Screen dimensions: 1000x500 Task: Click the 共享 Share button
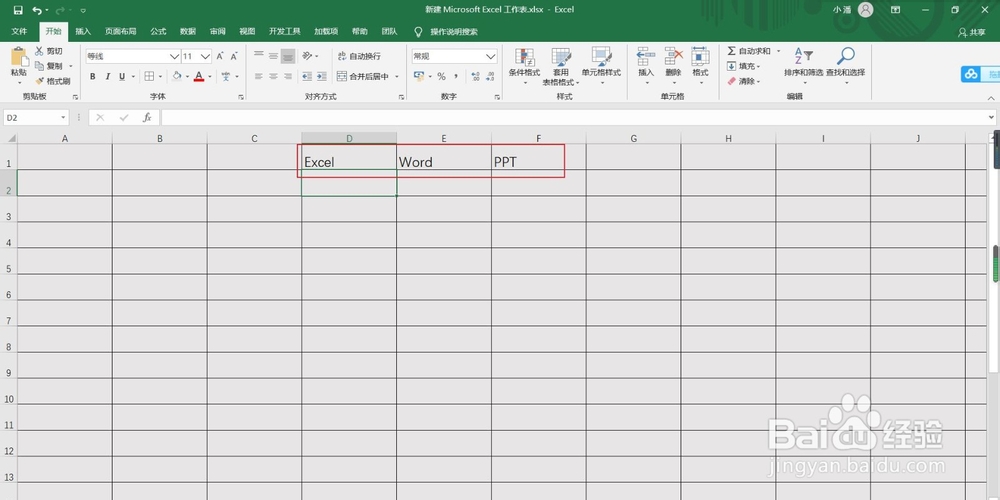pos(971,32)
